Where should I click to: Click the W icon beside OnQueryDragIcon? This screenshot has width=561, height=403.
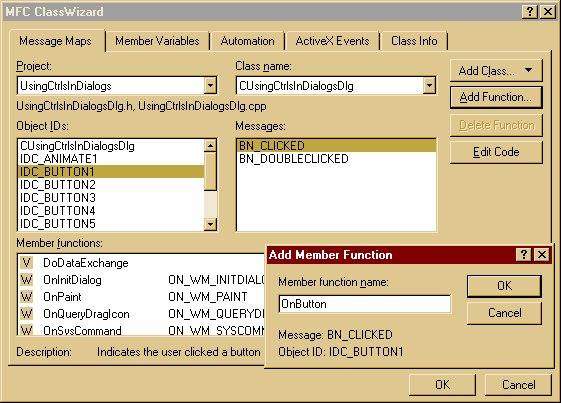26,314
